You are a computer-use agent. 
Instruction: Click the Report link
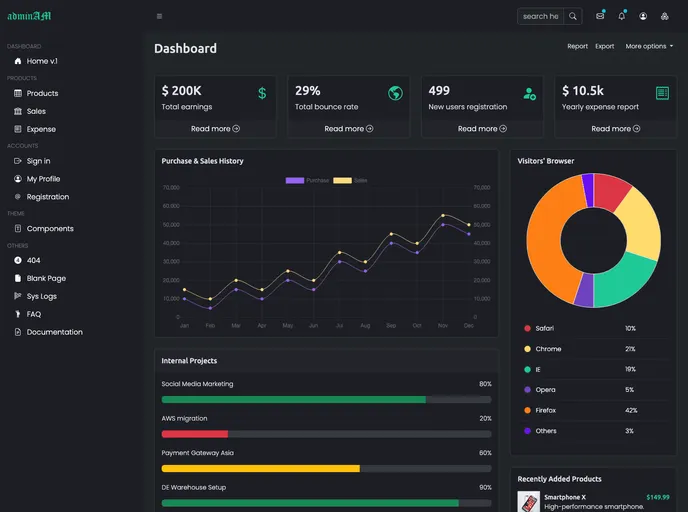577,46
